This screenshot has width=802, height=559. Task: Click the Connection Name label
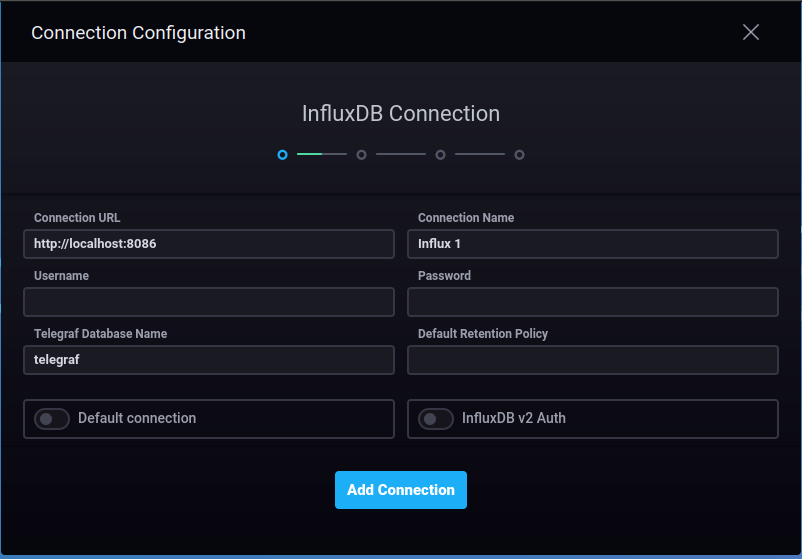click(x=466, y=218)
